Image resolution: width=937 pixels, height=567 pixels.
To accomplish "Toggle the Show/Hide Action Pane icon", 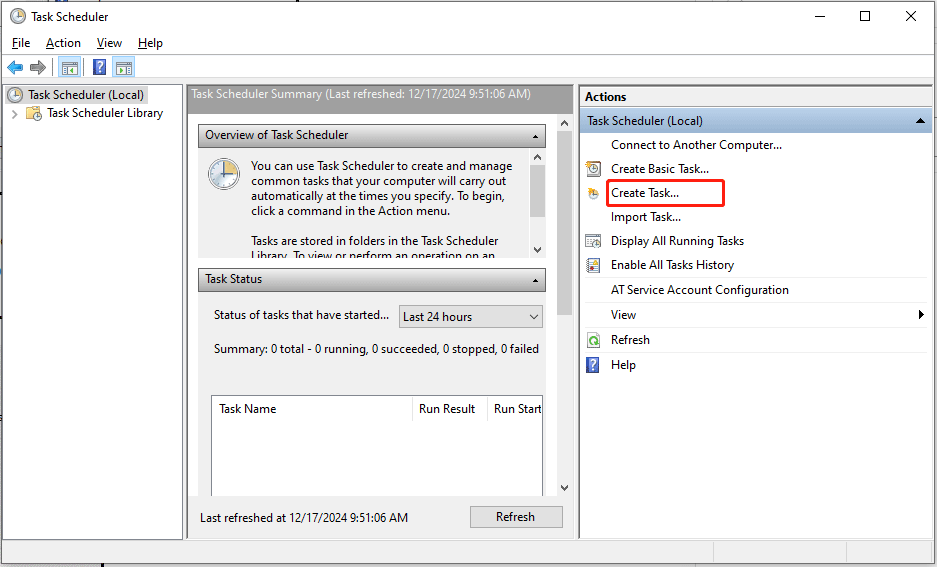I will click(x=124, y=68).
